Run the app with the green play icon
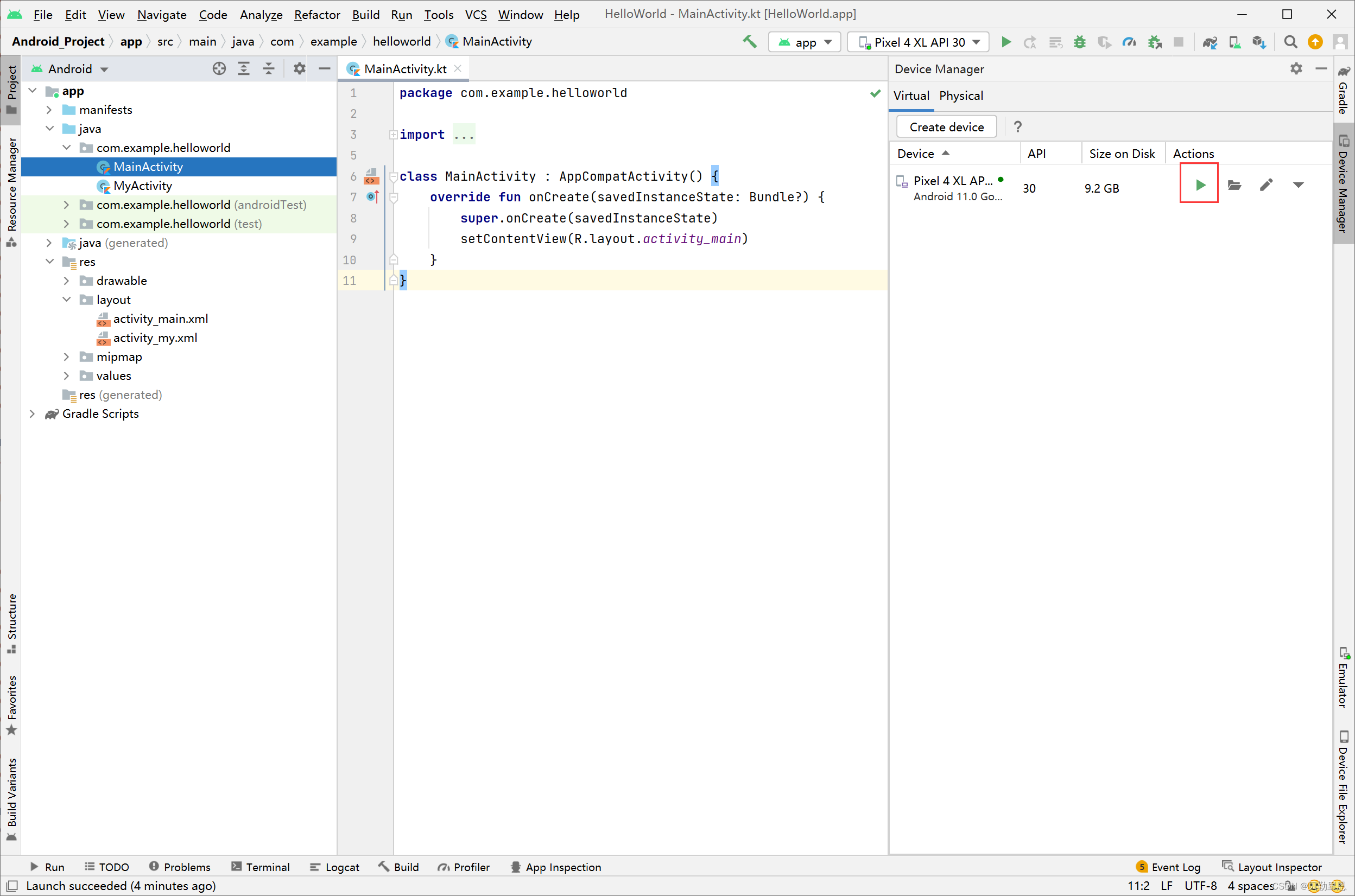 coord(1006,42)
